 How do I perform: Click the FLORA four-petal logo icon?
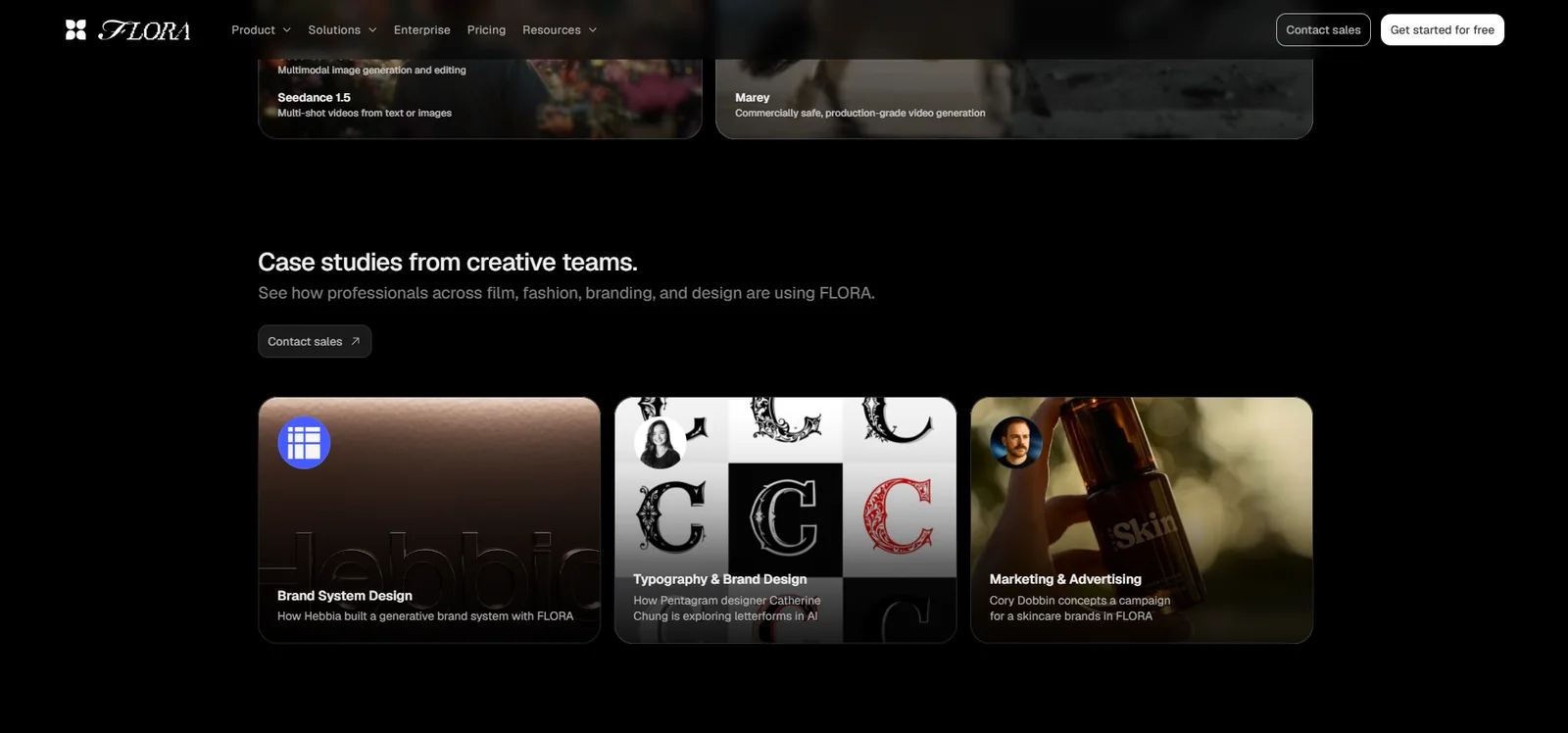[75, 30]
